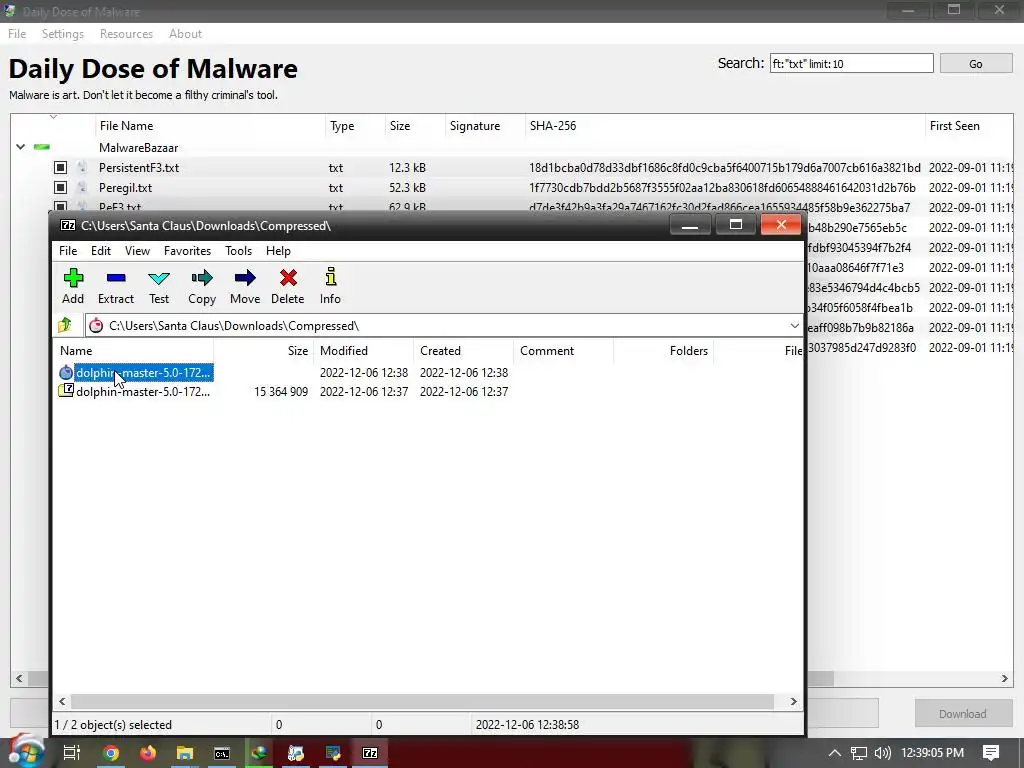Open About menu in Daily Dose of Malware
The width and height of the screenshot is (1024, 768).
pyautogui.click(x=185, y=34)
